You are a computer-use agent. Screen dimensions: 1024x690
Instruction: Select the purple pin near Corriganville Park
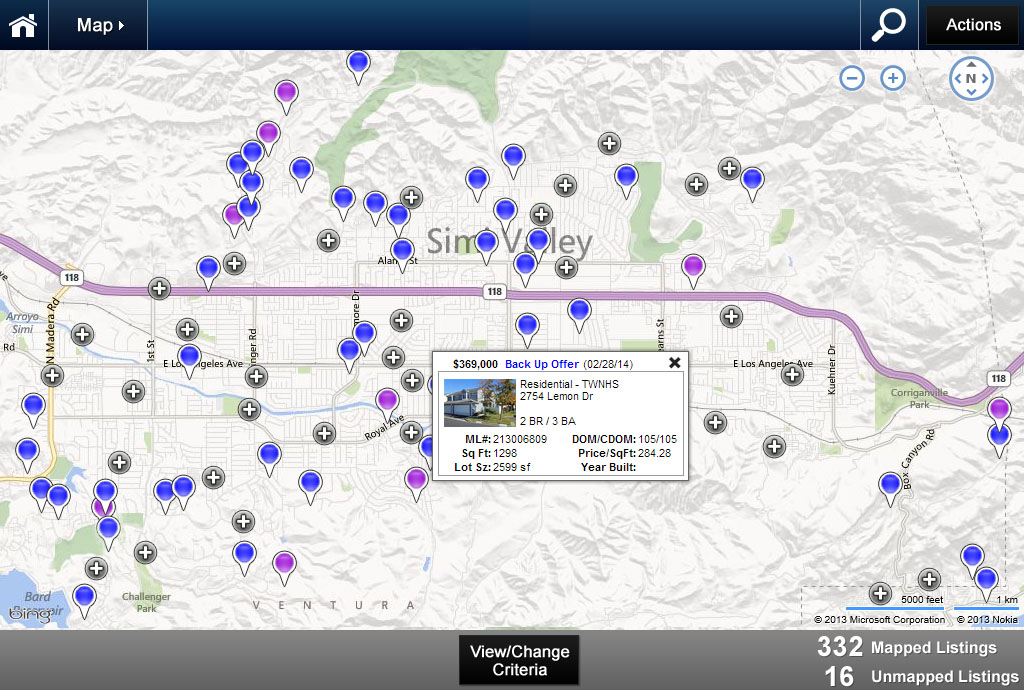pyautogui.click(x=998, y=409)
